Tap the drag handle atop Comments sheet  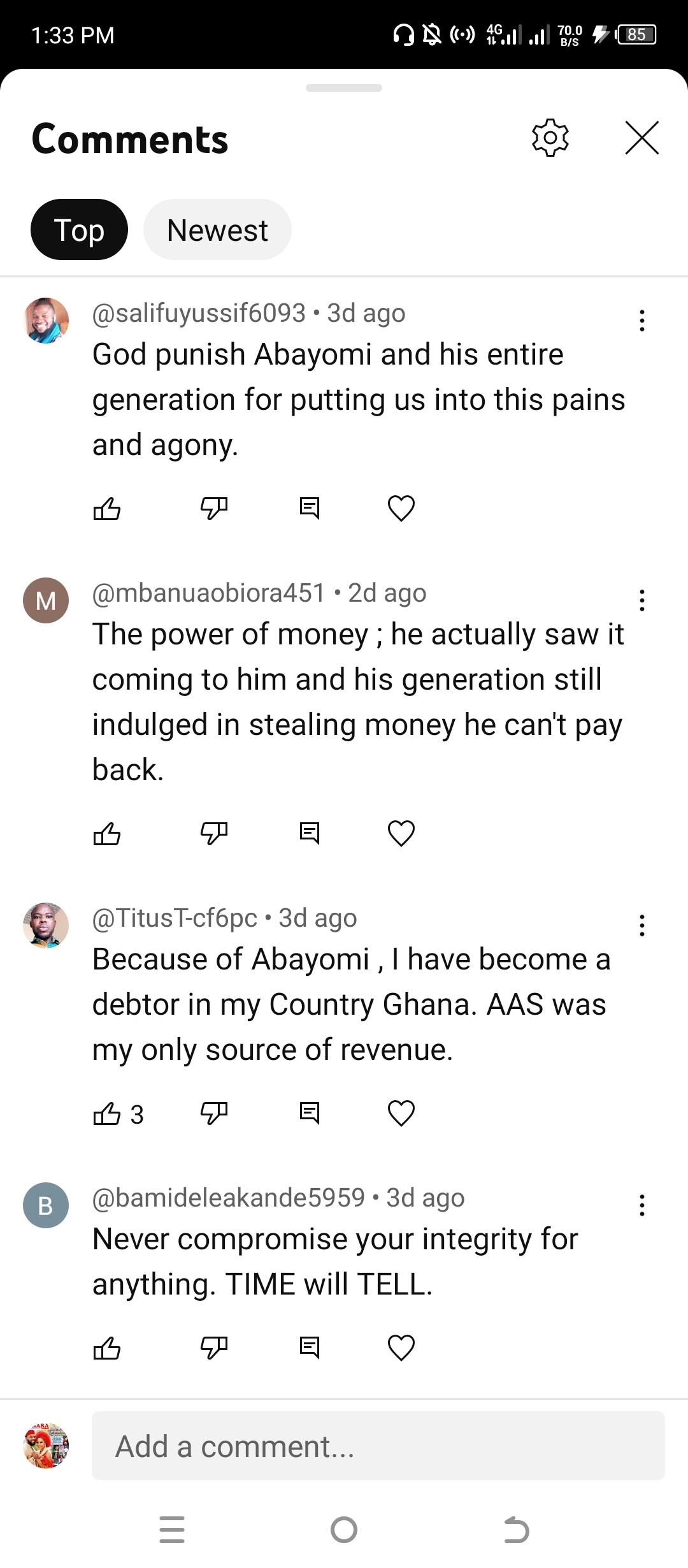pos(344,88)
